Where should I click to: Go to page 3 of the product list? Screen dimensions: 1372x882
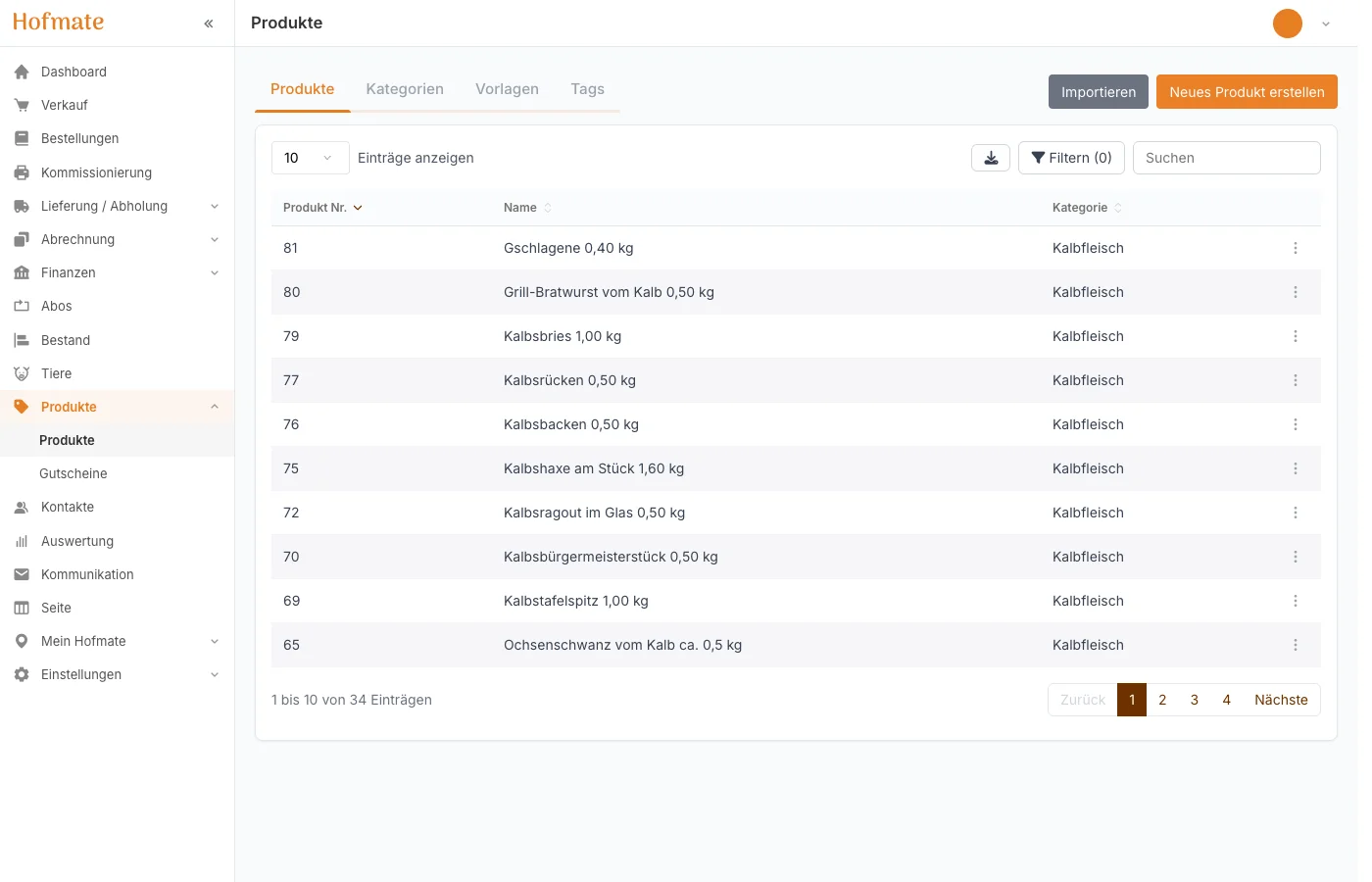click(x=1194, y=700)
